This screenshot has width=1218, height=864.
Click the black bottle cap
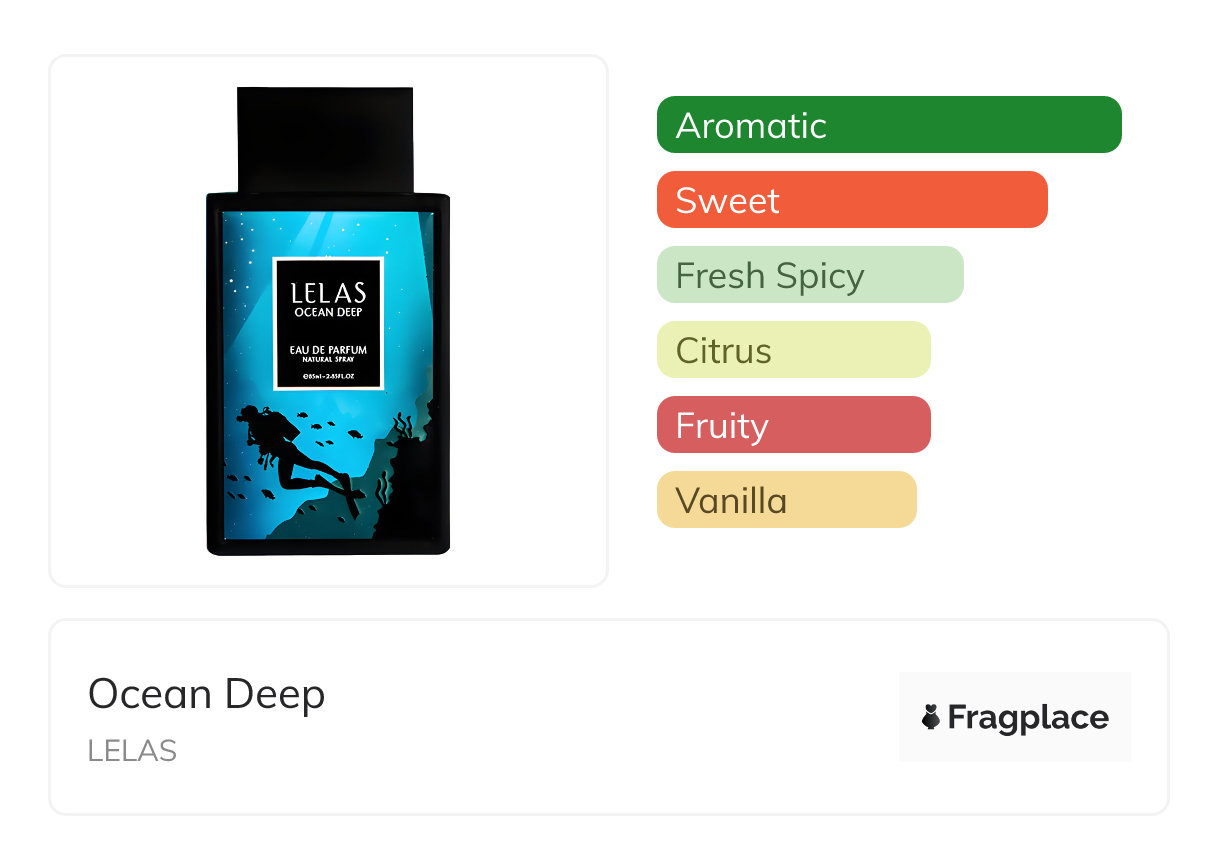pos(325,139)
